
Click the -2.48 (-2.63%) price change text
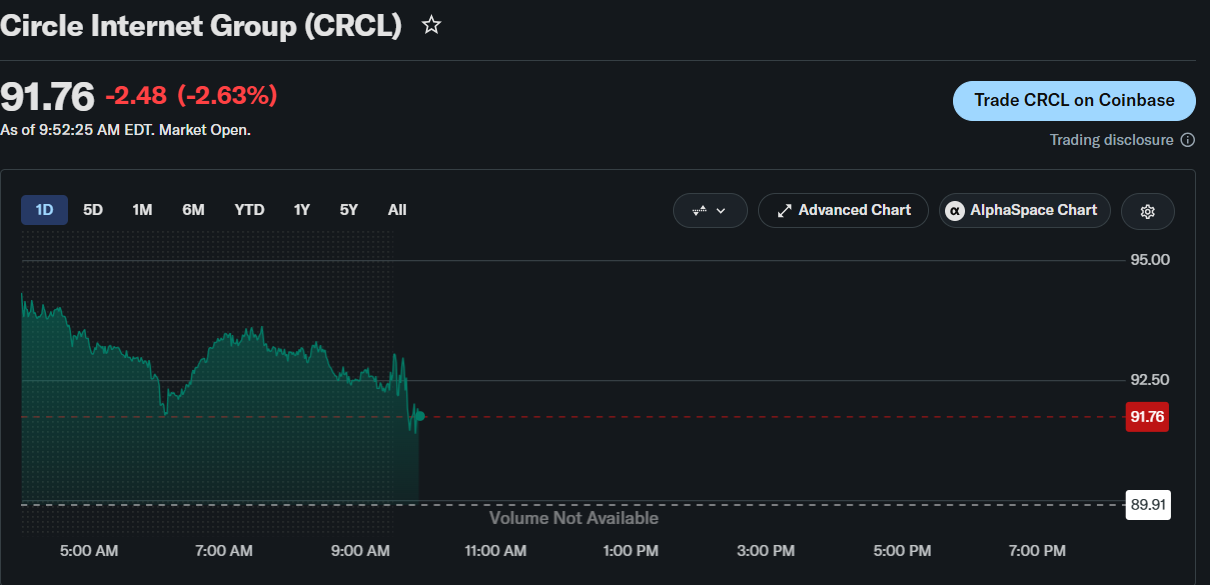click(191, 96)
